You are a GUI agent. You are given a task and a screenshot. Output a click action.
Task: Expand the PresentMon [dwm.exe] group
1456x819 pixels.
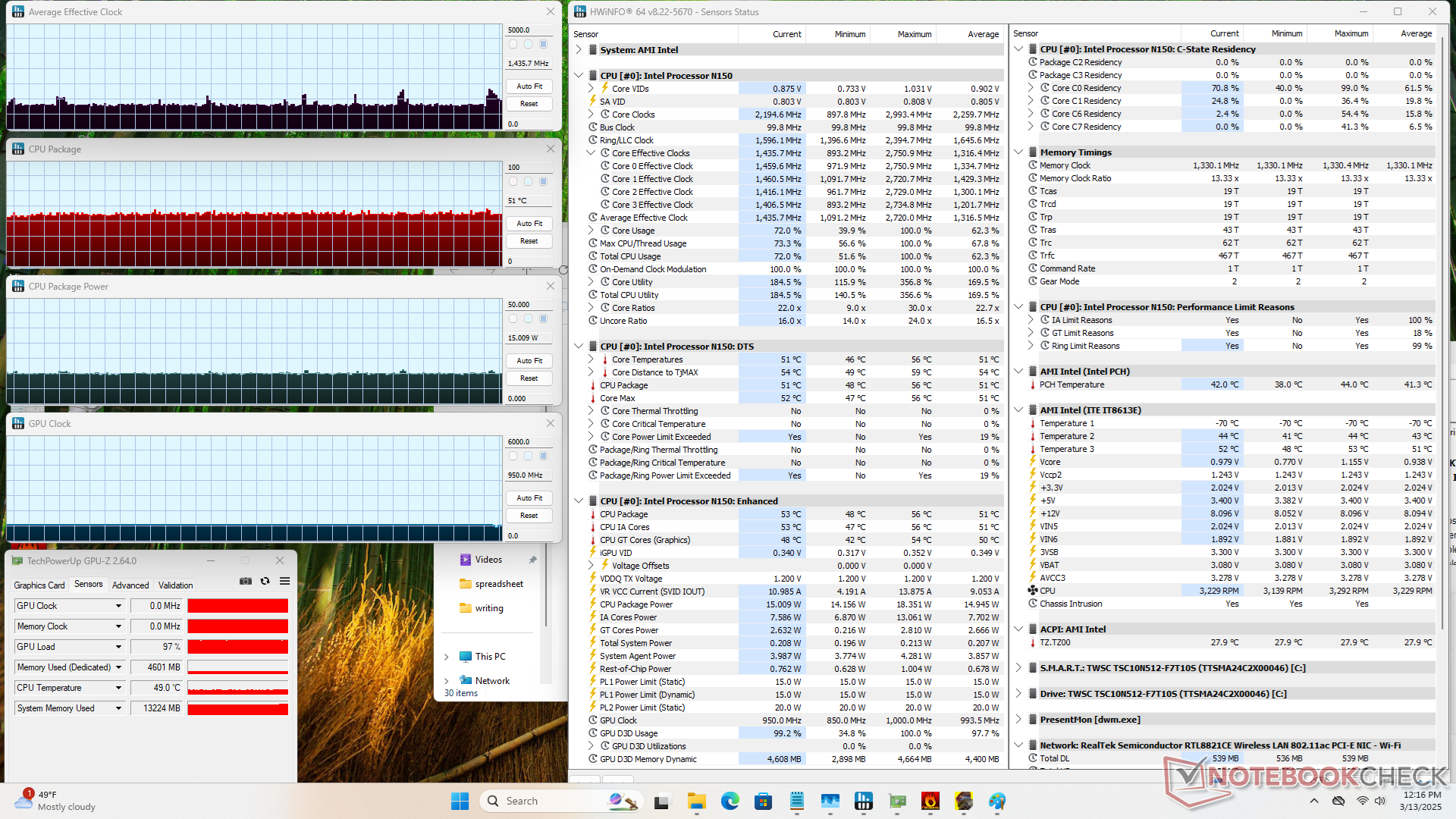click(x=1018, y=720)
